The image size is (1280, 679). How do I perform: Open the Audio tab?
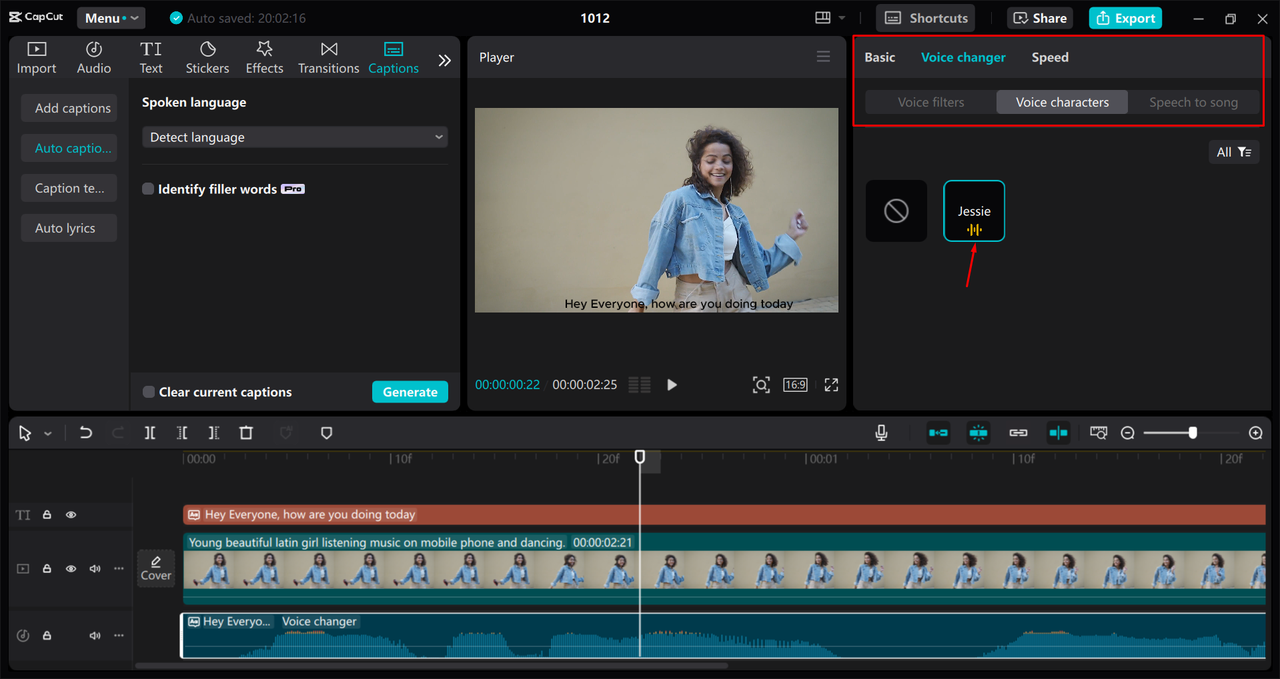click(94, 58)
